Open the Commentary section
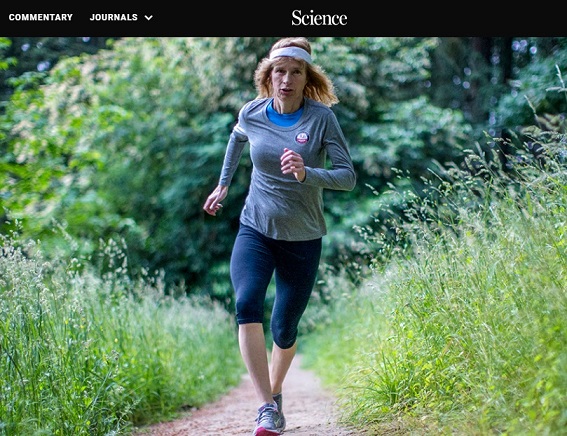This screenshot has width=567, height=436. 40,17
